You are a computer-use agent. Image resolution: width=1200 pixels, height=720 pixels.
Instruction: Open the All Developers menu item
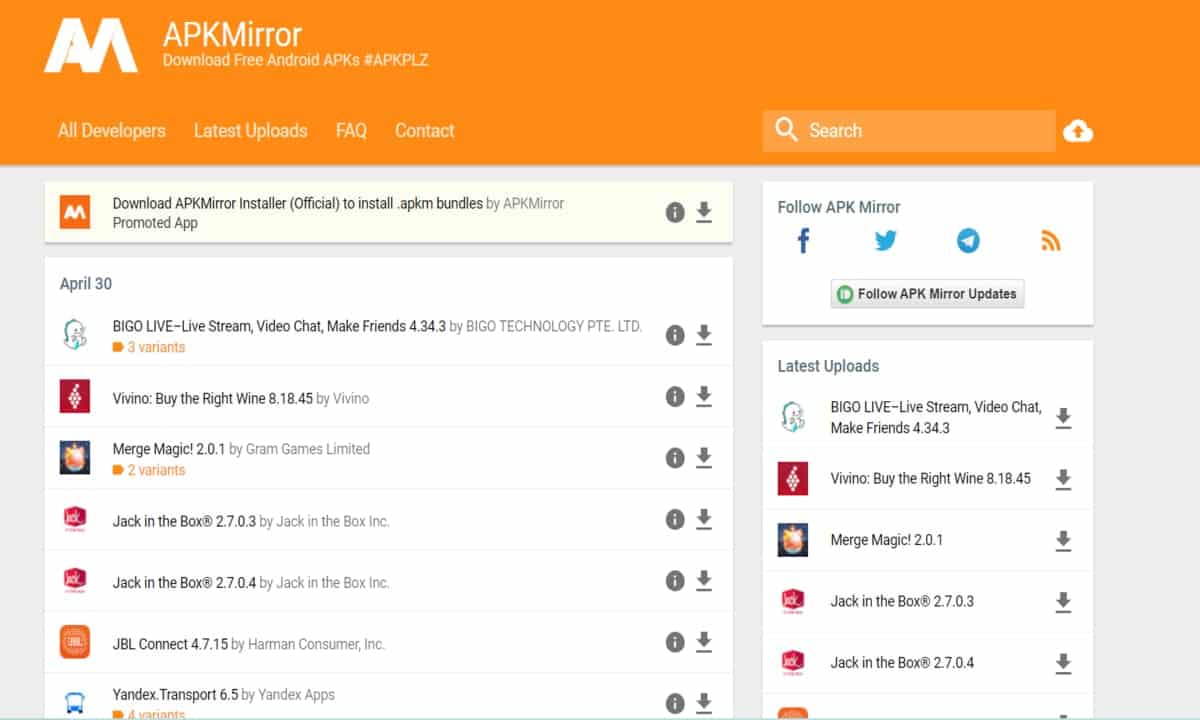point(111,131)
